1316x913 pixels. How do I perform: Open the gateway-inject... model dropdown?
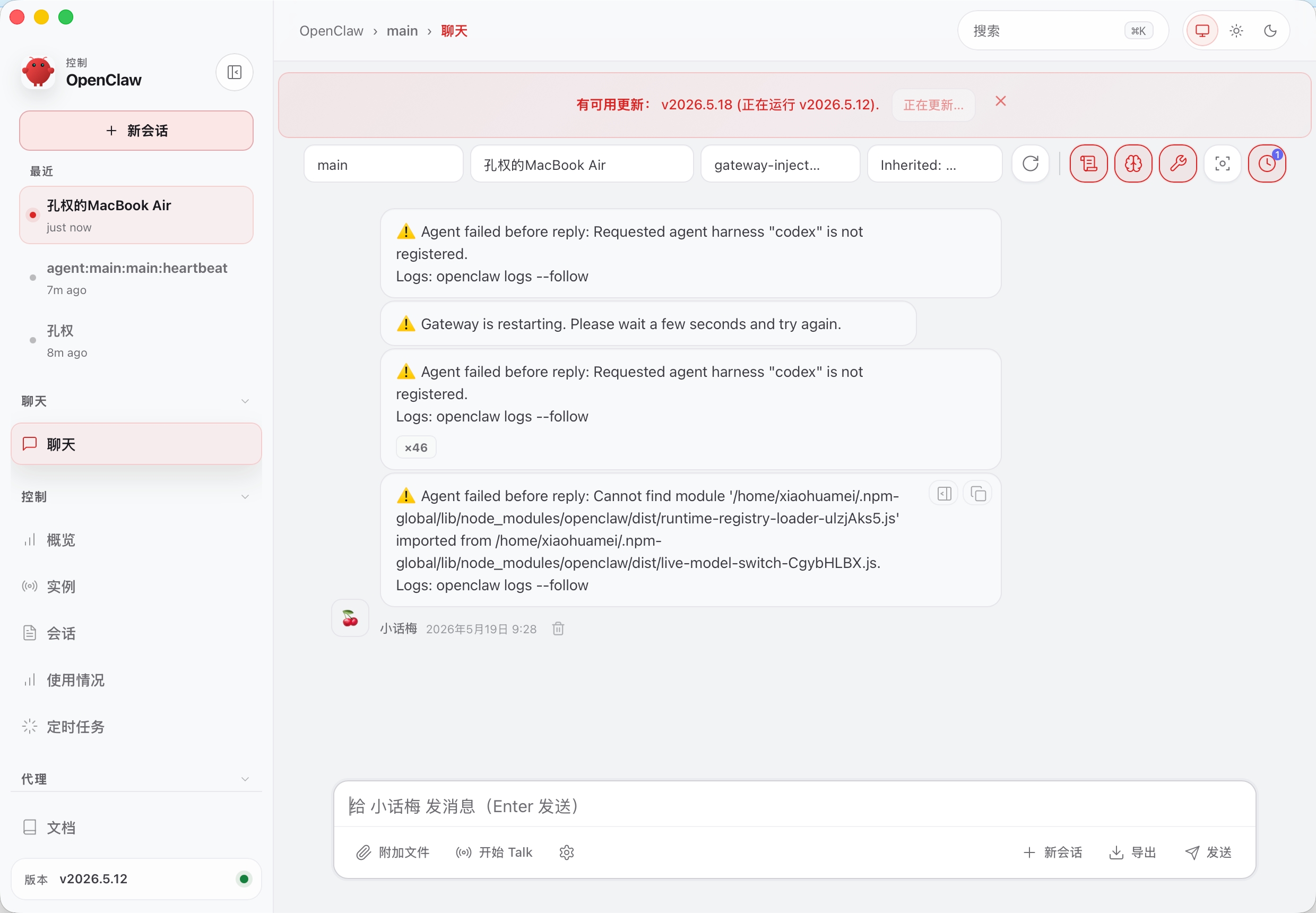780,164
